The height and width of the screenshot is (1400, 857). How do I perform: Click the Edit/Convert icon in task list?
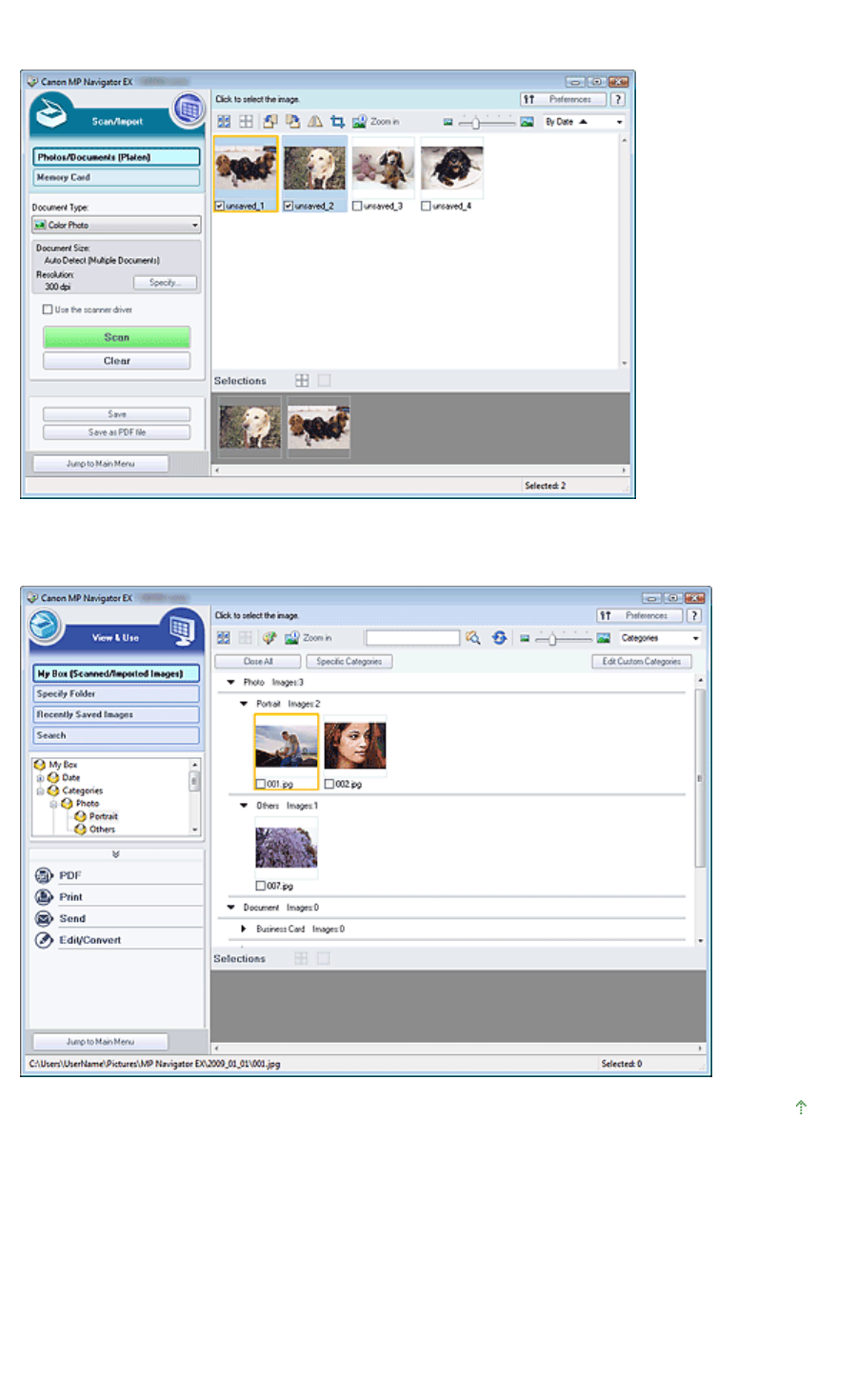click(44, 940)
